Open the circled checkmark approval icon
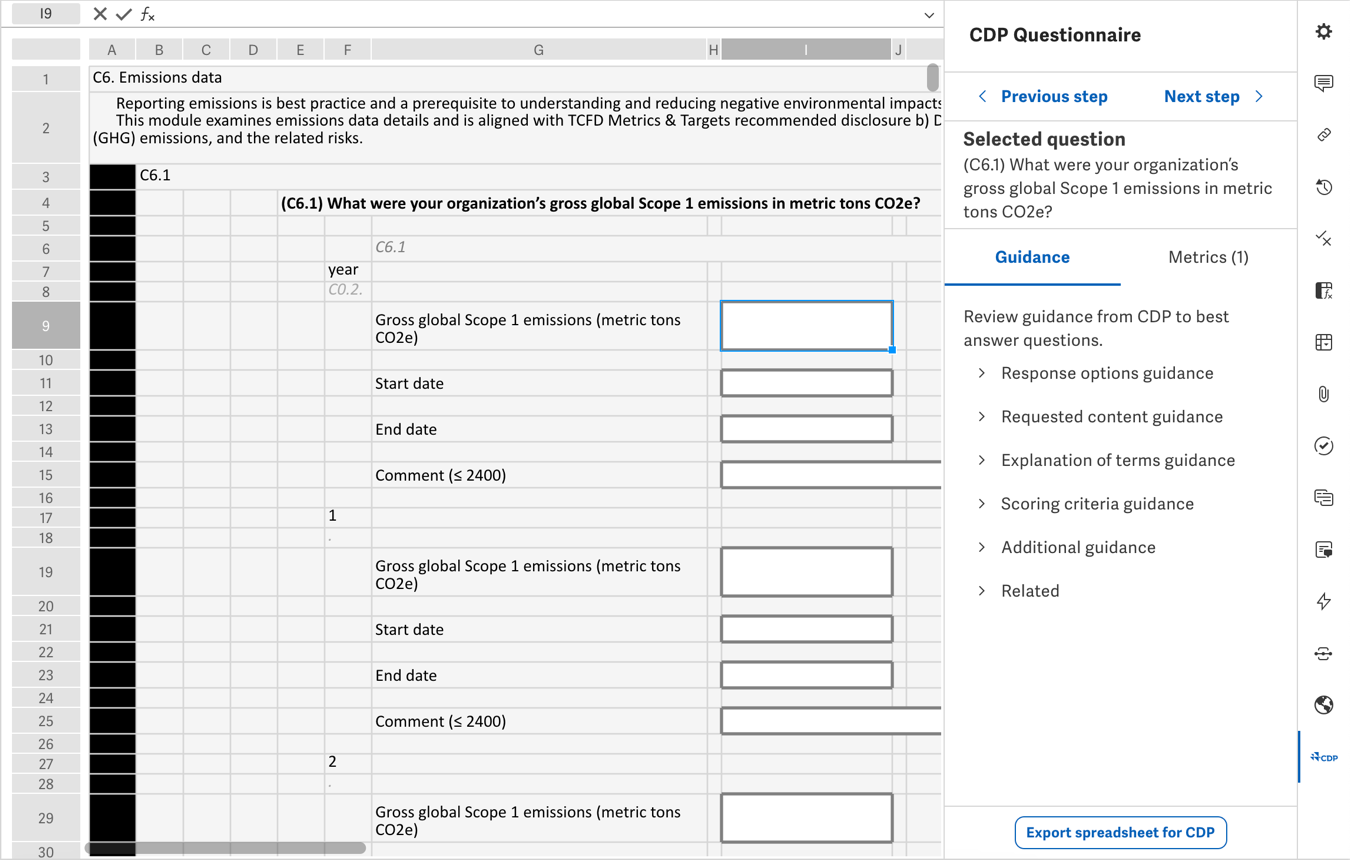Image resolution: width=1350 pixels, height=860 pixels. (x=1324, y=446)
